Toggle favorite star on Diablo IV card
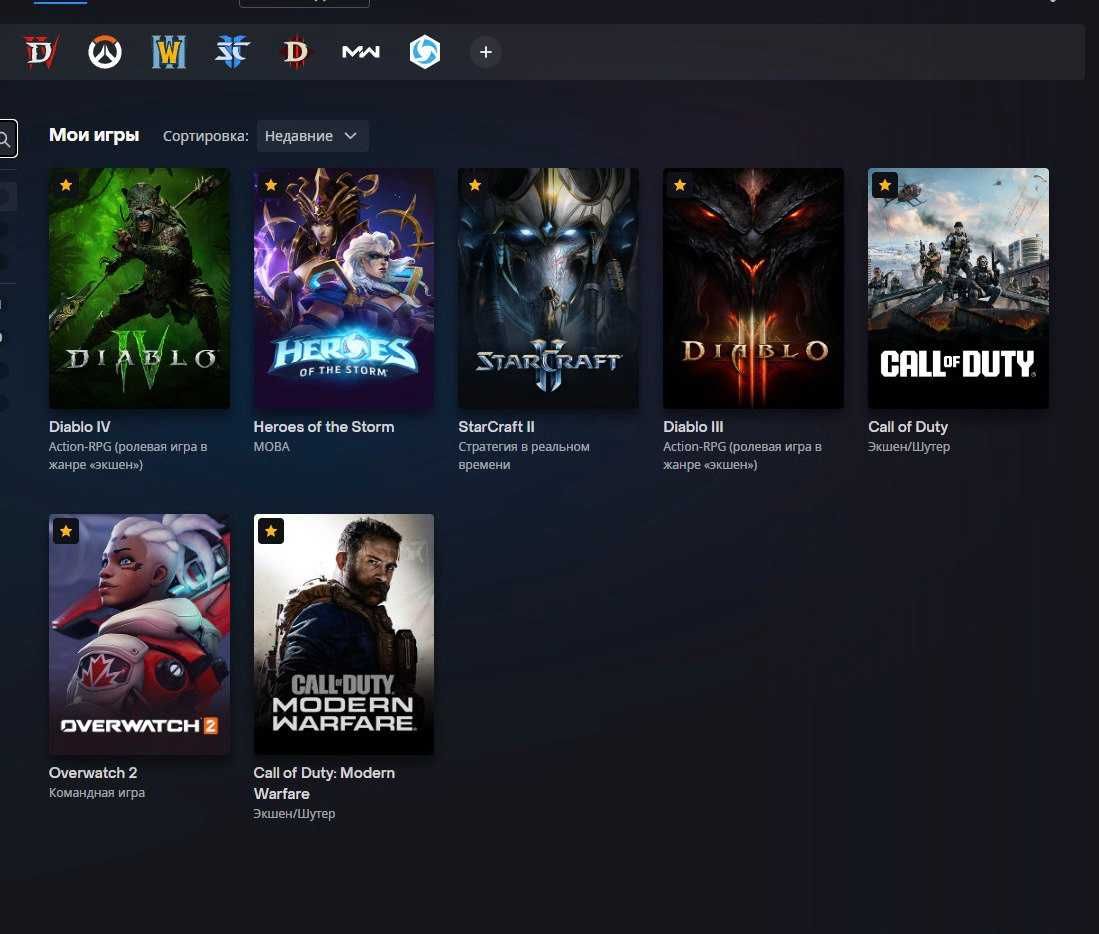 pos(66,185)
